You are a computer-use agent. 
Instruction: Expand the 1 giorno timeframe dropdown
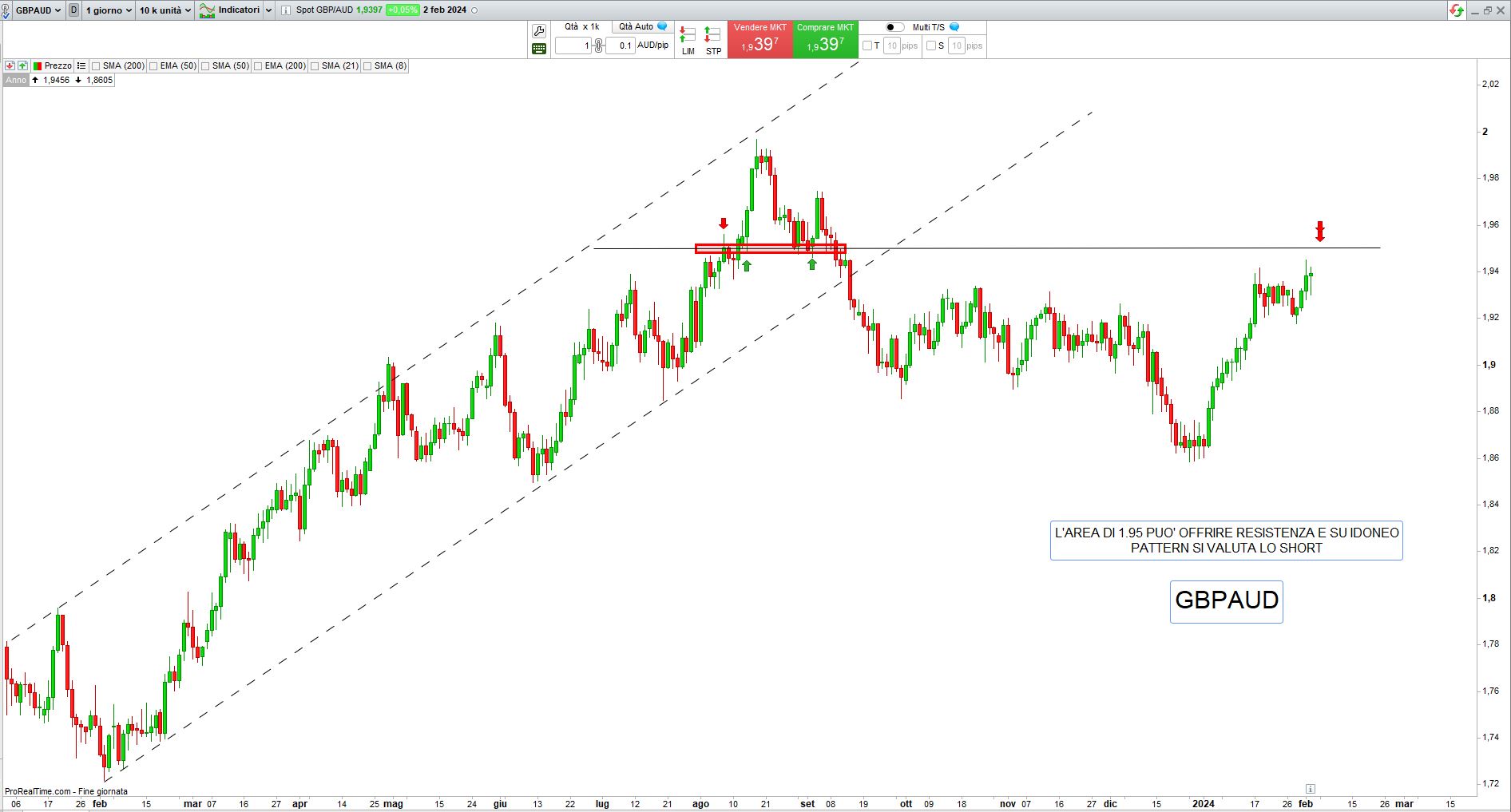109,10
